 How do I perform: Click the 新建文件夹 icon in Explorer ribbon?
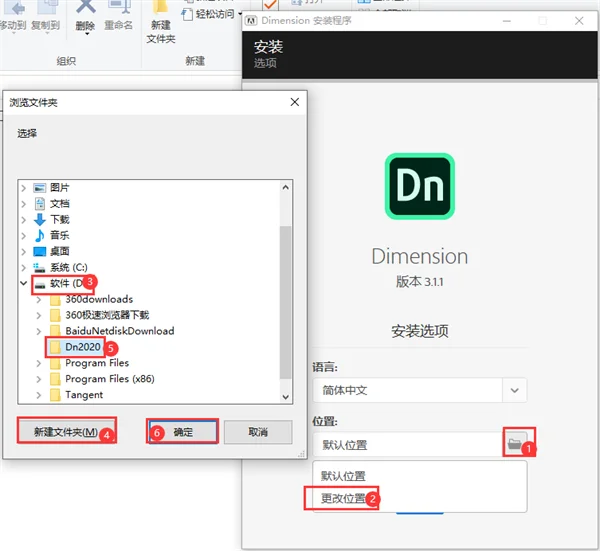tap(160, 7)
